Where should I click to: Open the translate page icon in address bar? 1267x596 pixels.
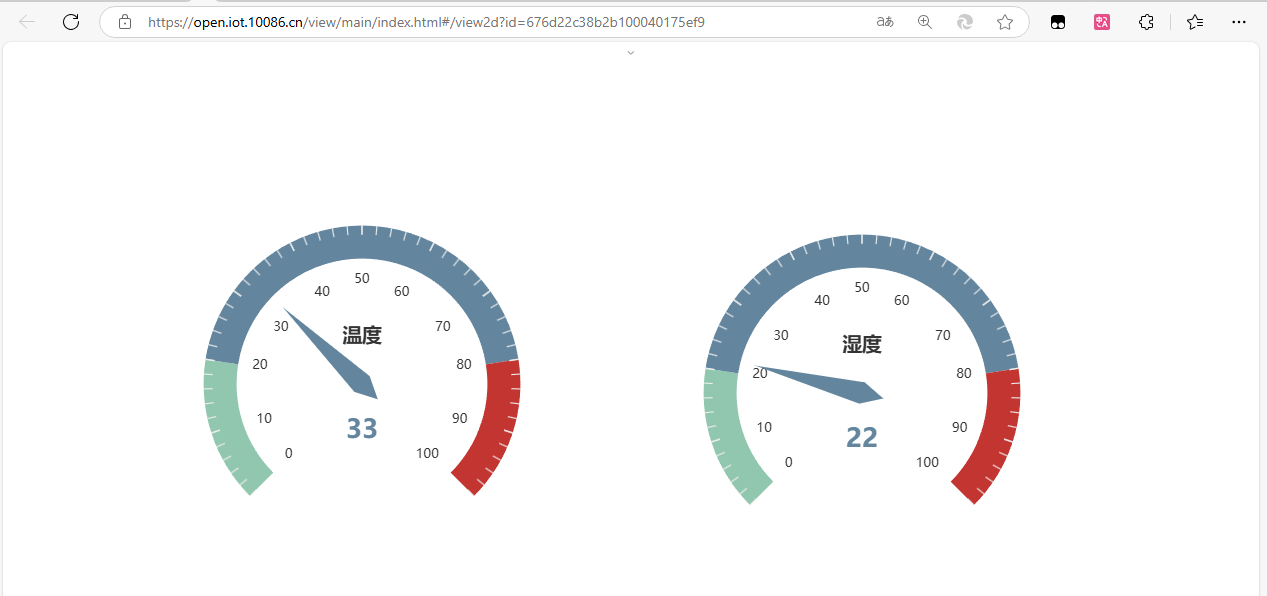tap(885, 22)
